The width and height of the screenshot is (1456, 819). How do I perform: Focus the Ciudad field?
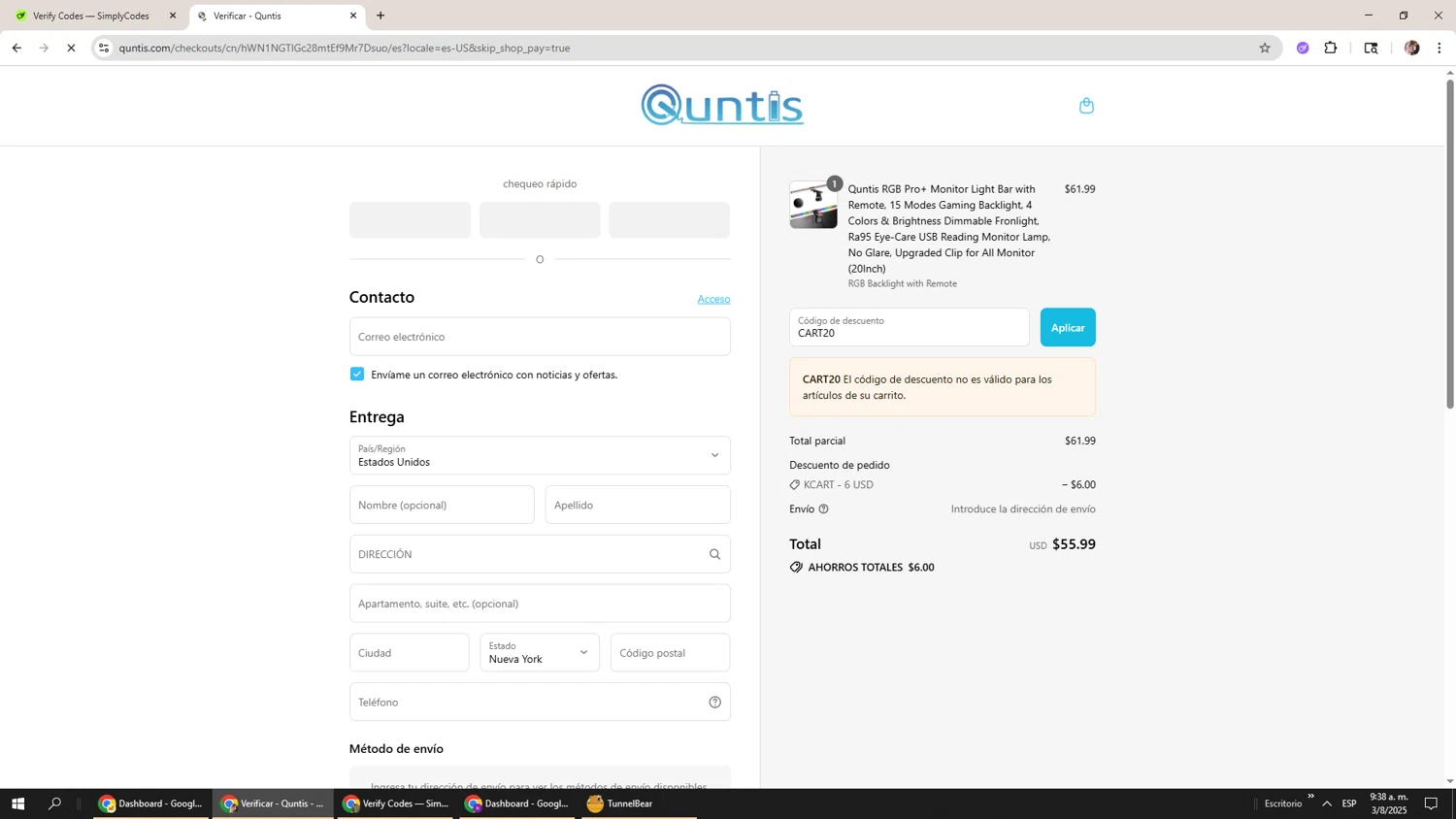pyautogui.click(x=410, y=653)
